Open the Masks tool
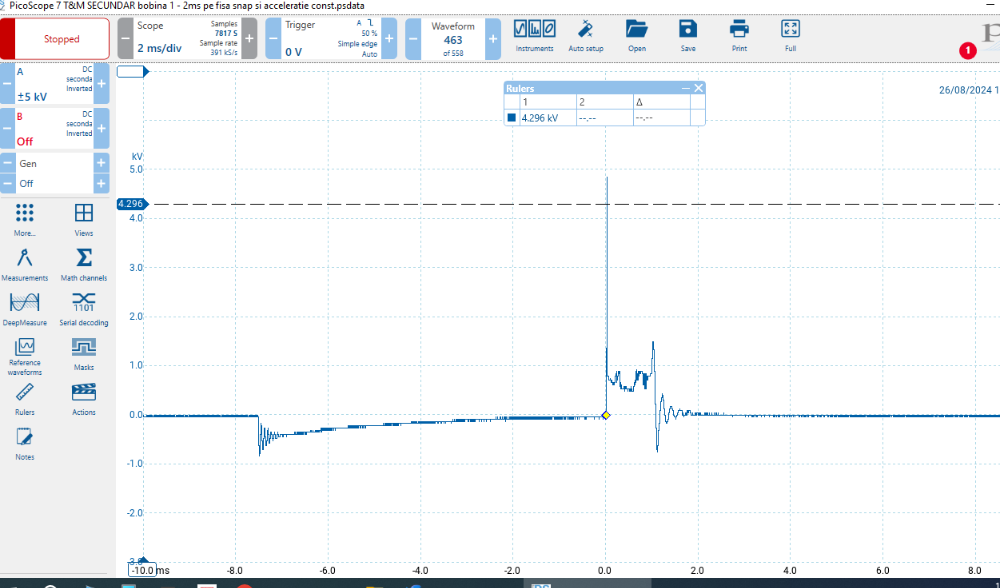The width and height of the screenshot is (1000, 588). (x=84, y=353)
